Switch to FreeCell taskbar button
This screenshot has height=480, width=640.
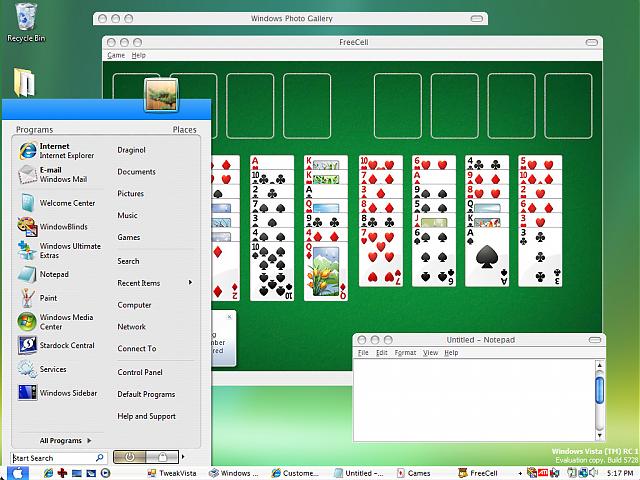tap(478, 473)
